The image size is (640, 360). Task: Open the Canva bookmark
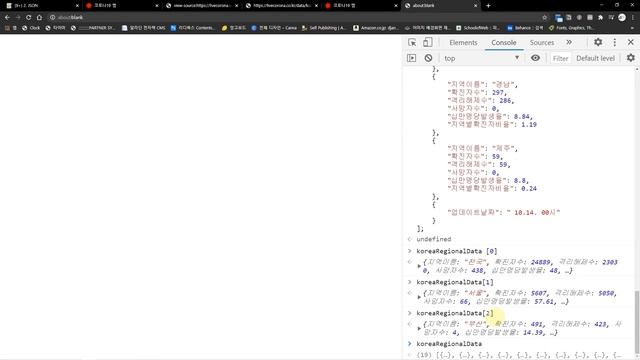(x=274, y=28)
